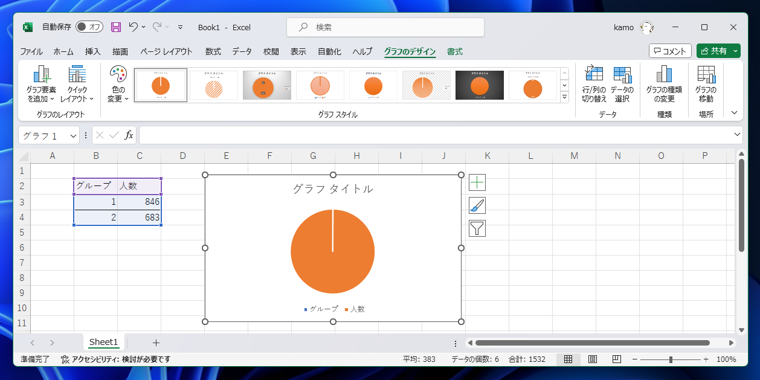The image size is (760, 380).
Task: Move chart styles gallery up one row
Action: 565,73
